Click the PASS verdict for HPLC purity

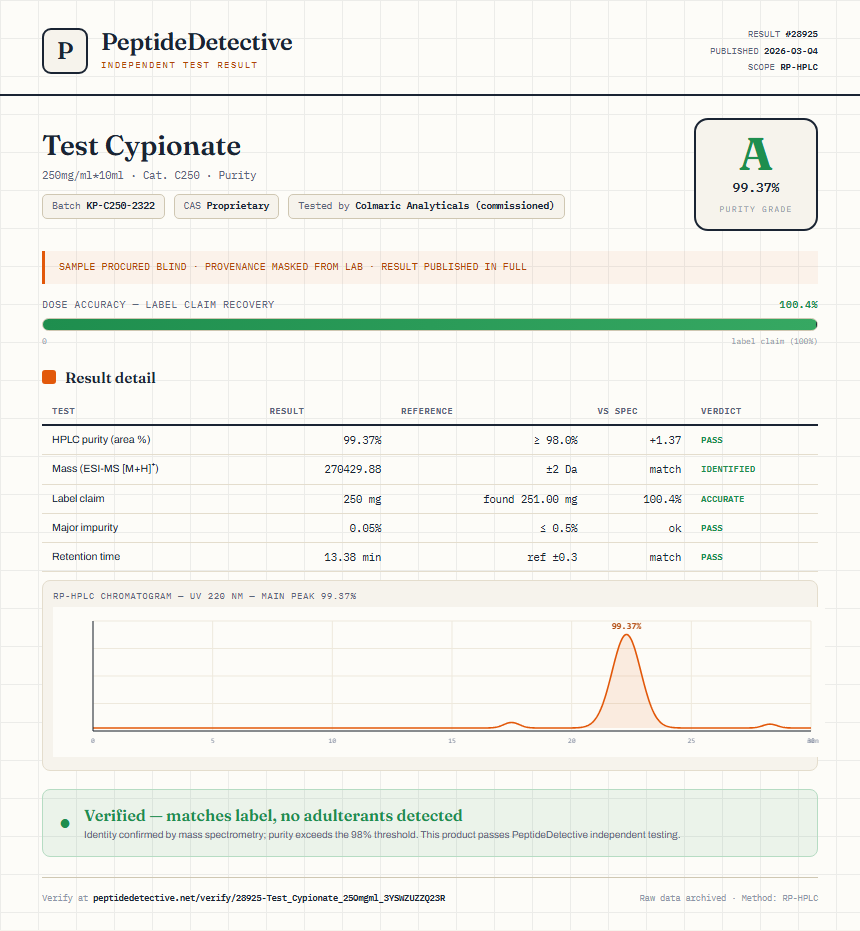[x=712, y=440]
